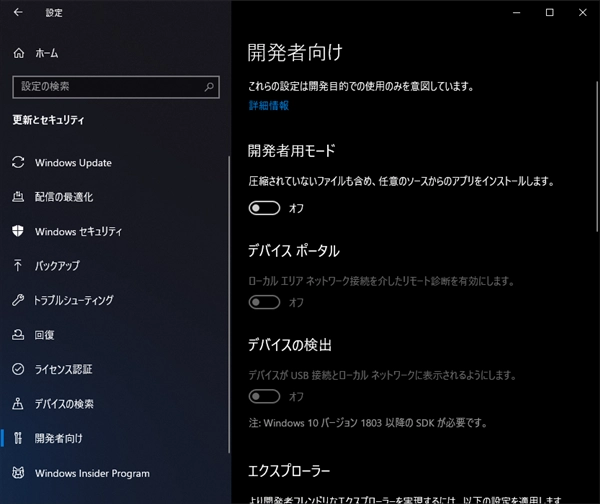Toggle the デバイスの検出 switch
Image resolution: width=600 pixels, height=504 pixels.
coord(264,396)
